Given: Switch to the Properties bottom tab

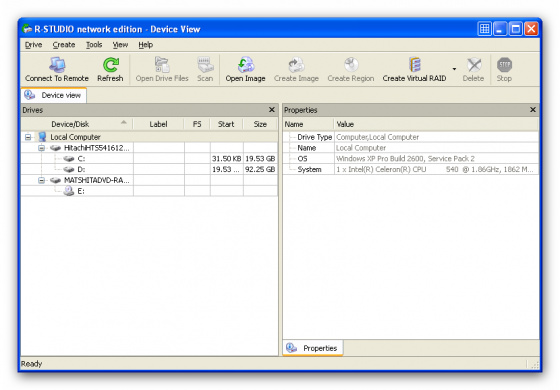Looking at the screenshot, I should (313, 348).
